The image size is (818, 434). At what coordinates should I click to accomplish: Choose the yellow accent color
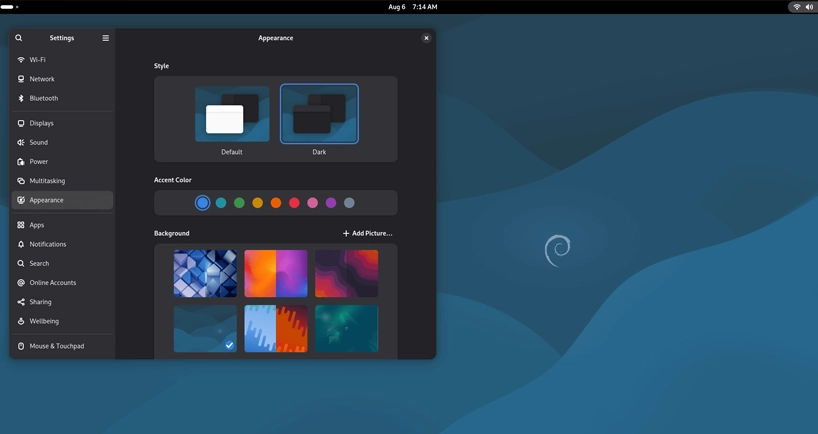[258, 203]
